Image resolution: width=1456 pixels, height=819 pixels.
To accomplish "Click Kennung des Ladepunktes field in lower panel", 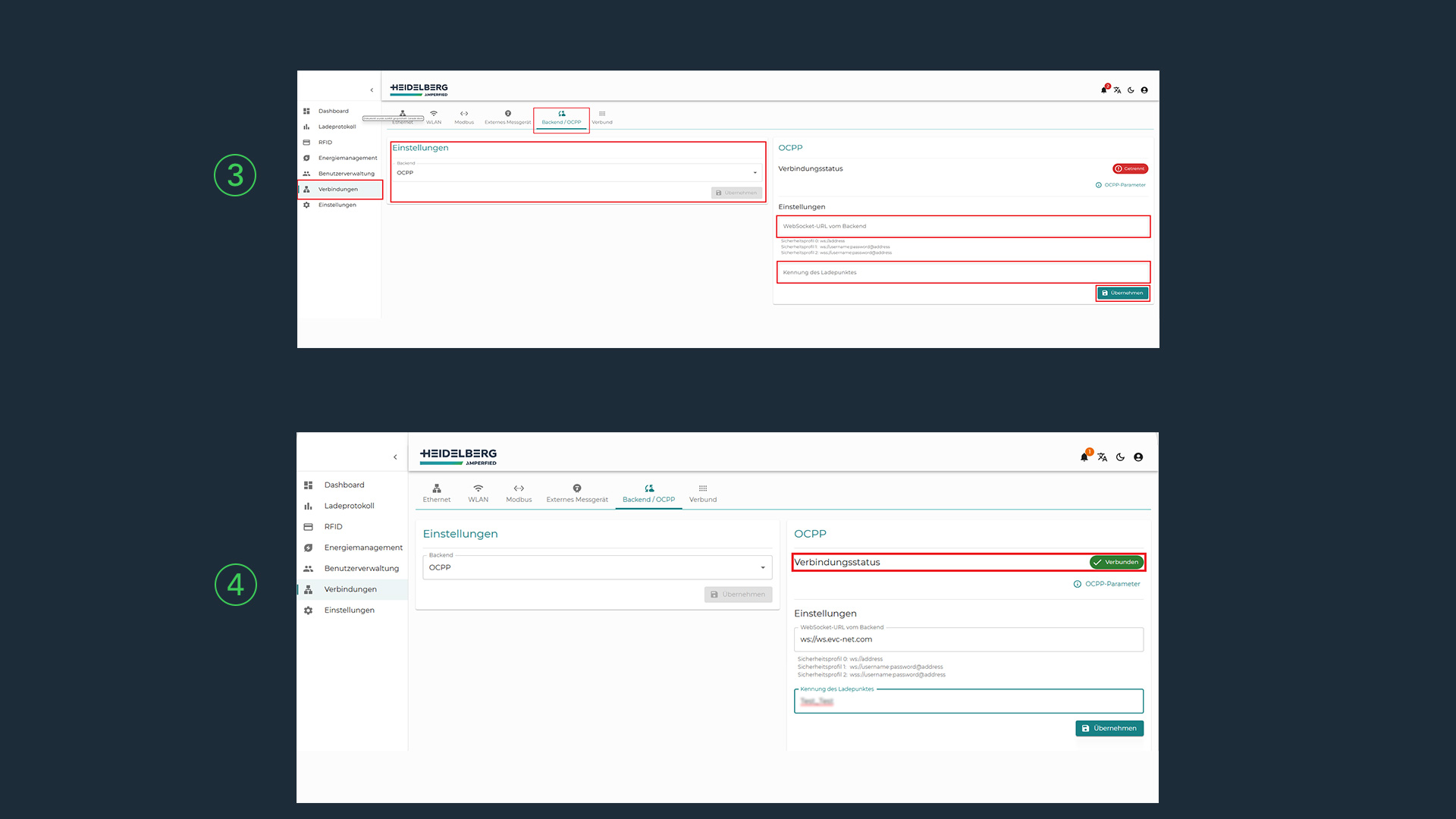I will coord(968,701).
